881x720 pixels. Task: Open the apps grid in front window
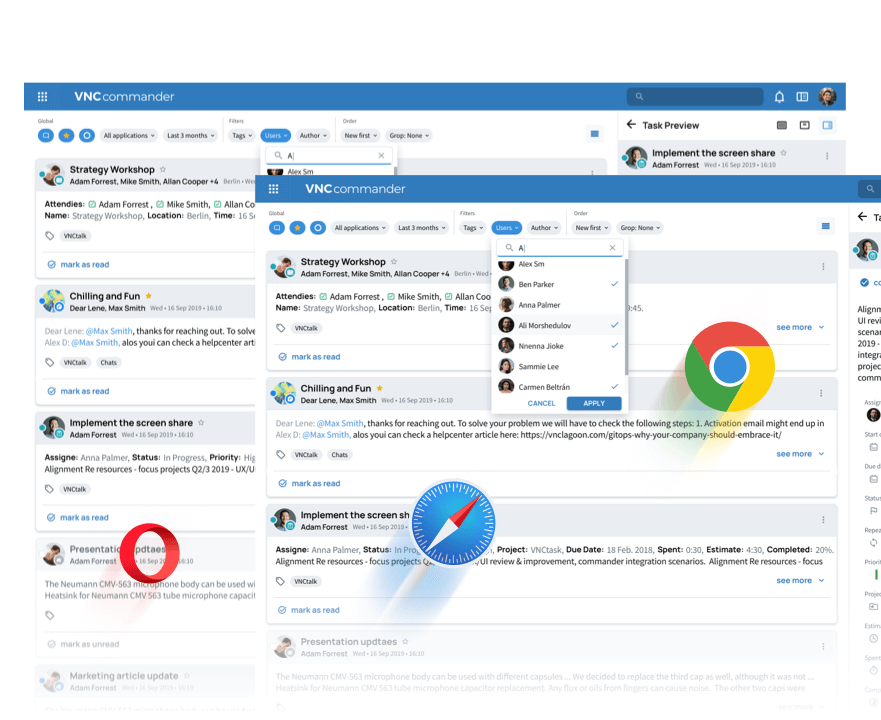[x=274, y=189]
